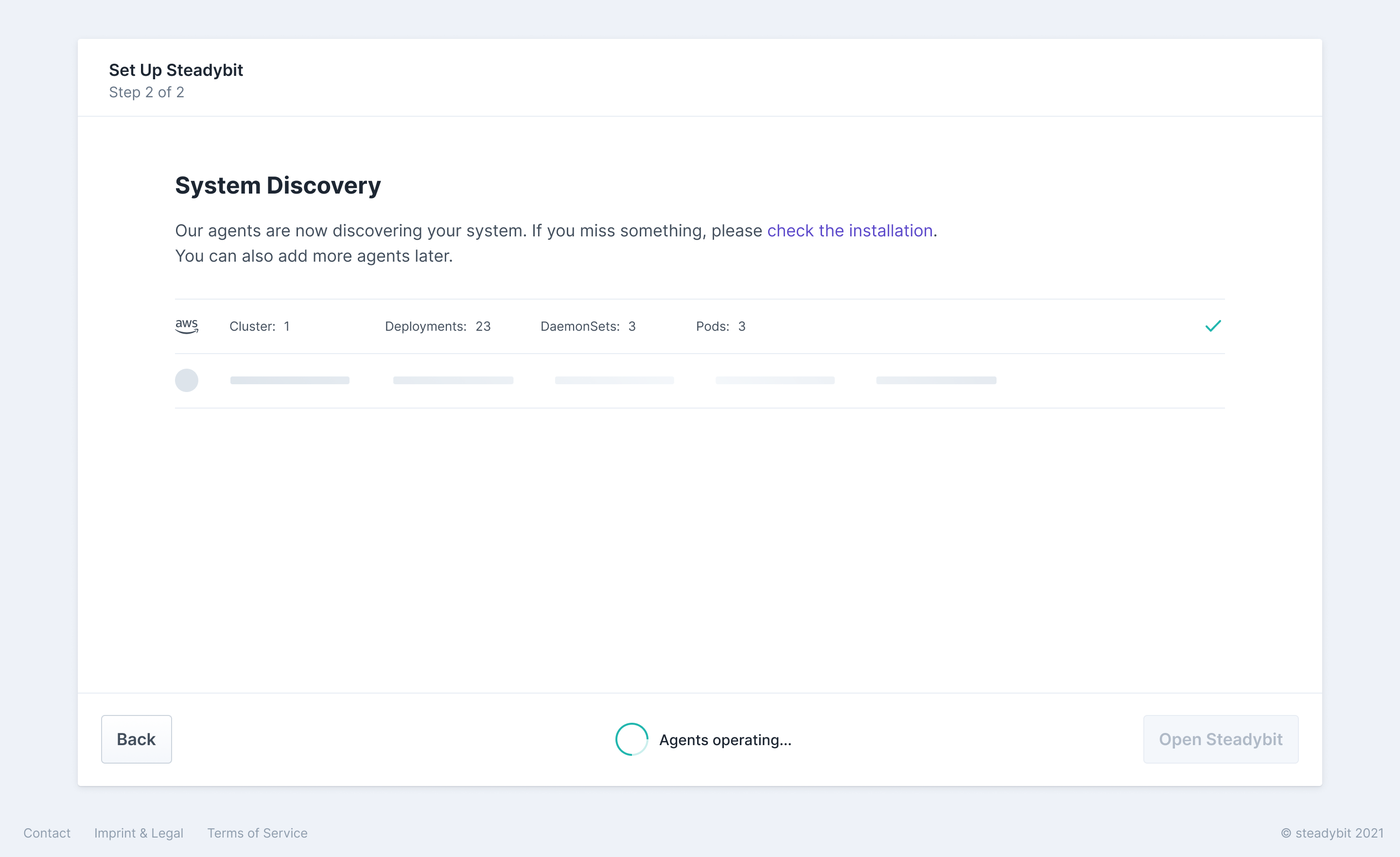This screenshot has height=857, width=1400.
Task: Click the Back button
Action: 137,739
